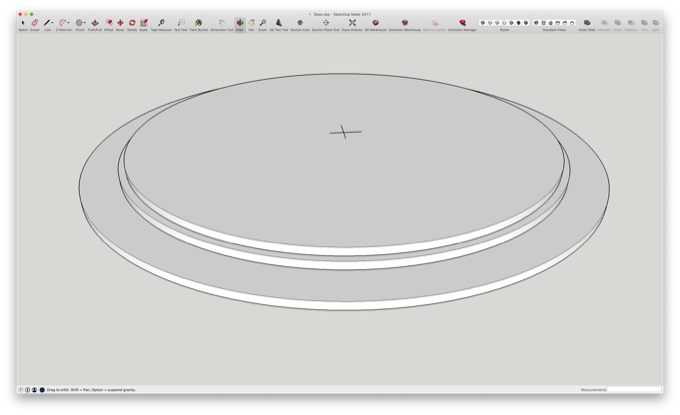The image size is (680, 415).
Task: Select the Zoom magnifier tool
Action: pyautogui.click(x=263, y=23)
